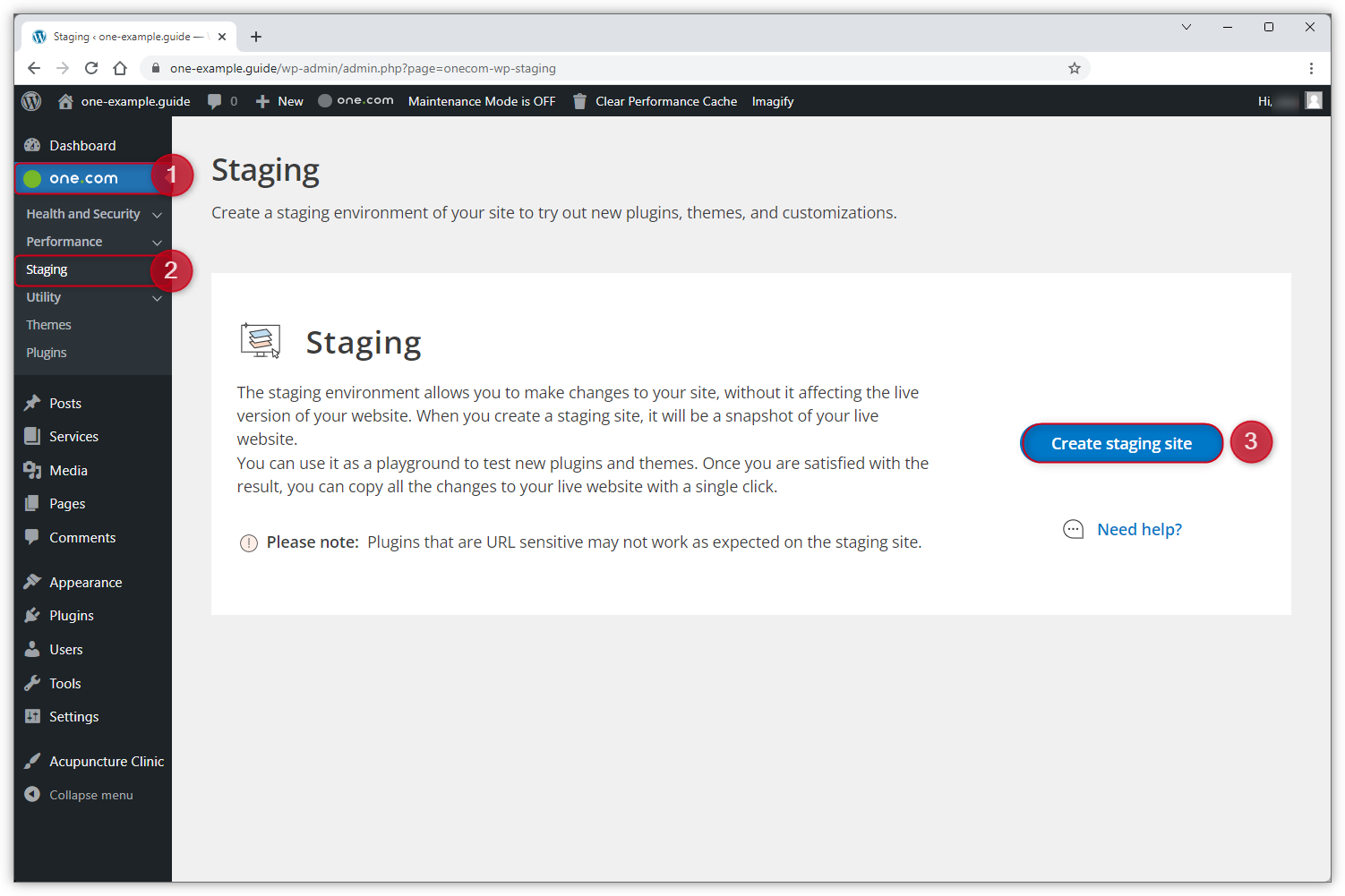Expand the Health and Security submenu
1345x896 pixels.
point(157,214)
